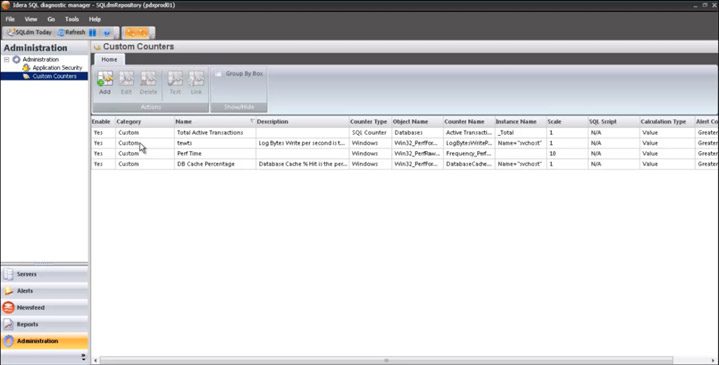Click the Test counter ribbon icon
This screenshot has width=719, height=365.
(x=175, y=83)
